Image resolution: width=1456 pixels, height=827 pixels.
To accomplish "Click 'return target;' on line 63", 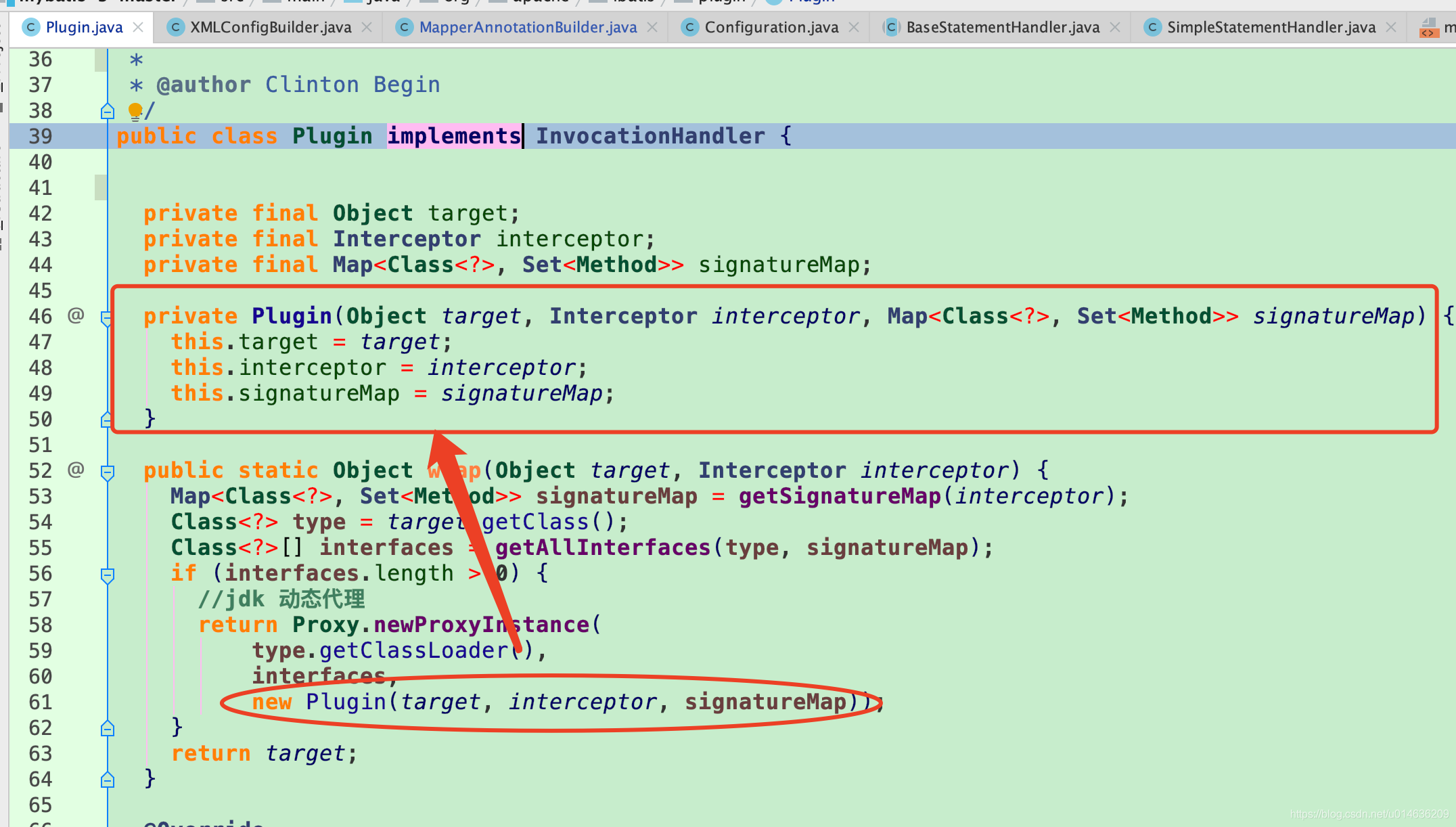I will click(264, 753).
